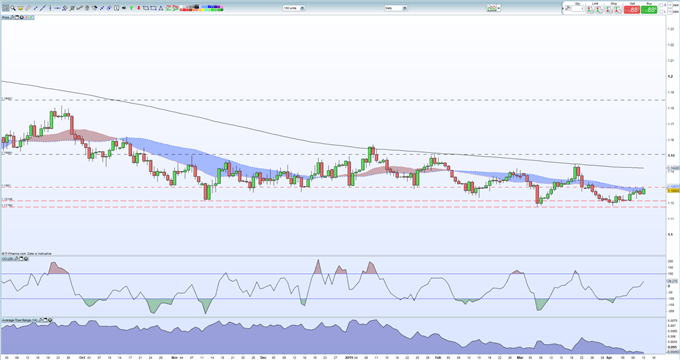Open the chart style dropdown arrow
Screen dimensions: 680x360
(499, 8)
